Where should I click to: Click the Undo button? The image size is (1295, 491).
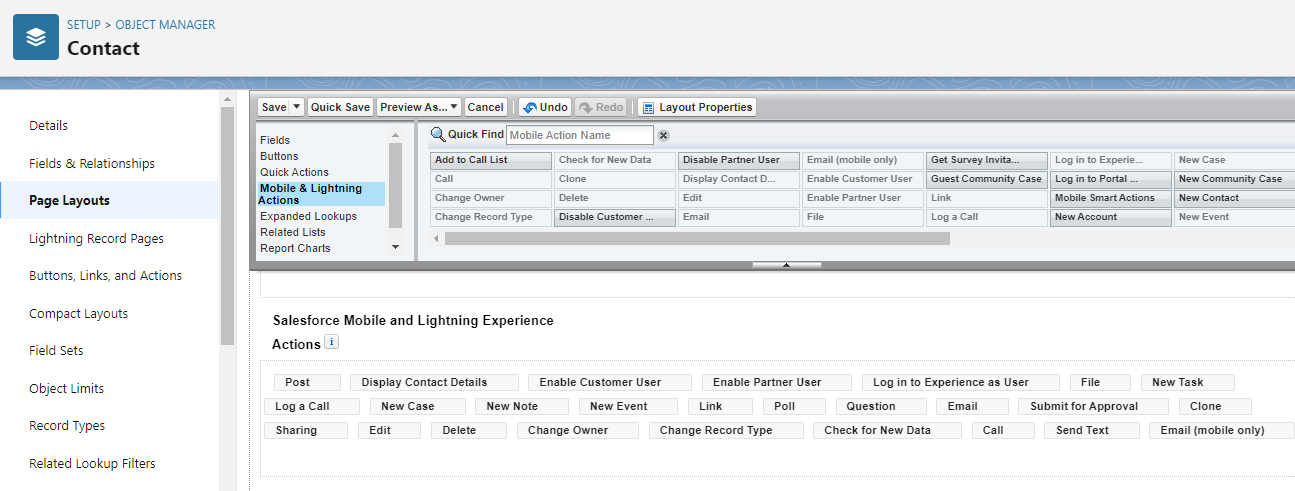545,107
